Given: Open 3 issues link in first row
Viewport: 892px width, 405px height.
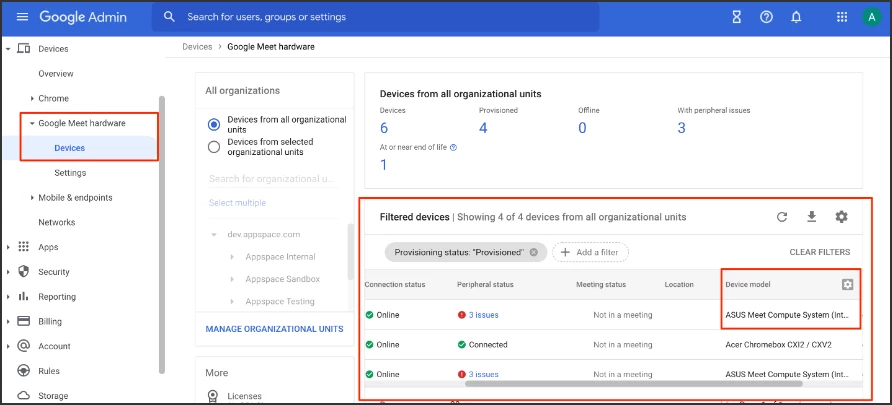Looking at the screenshot, I should pos(483,315).
